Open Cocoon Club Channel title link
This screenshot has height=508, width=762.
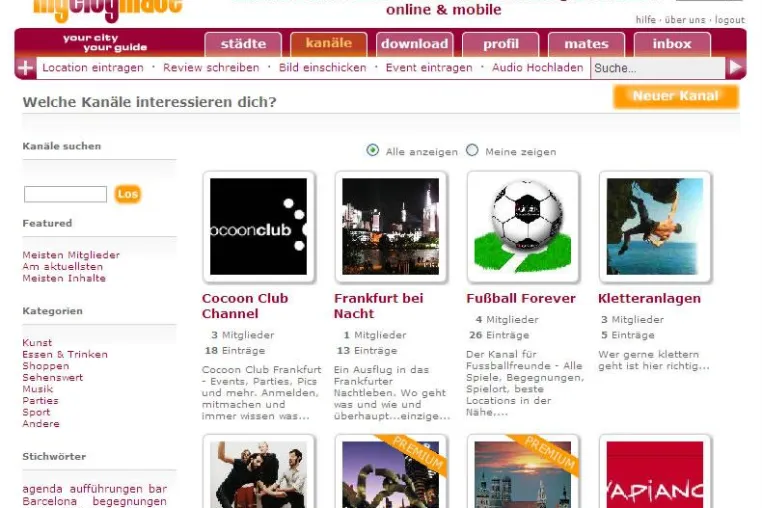pos(245,306)
